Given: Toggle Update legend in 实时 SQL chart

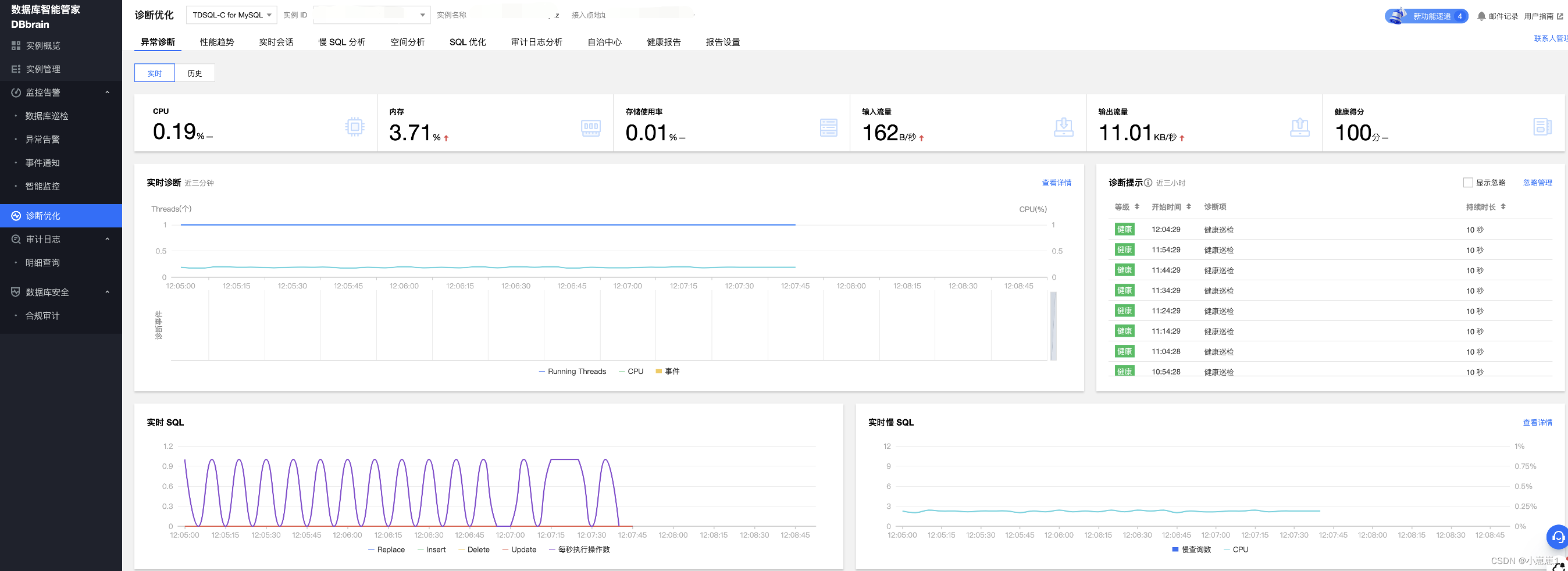Looking at the screenshot, I should tap(519, 549).
